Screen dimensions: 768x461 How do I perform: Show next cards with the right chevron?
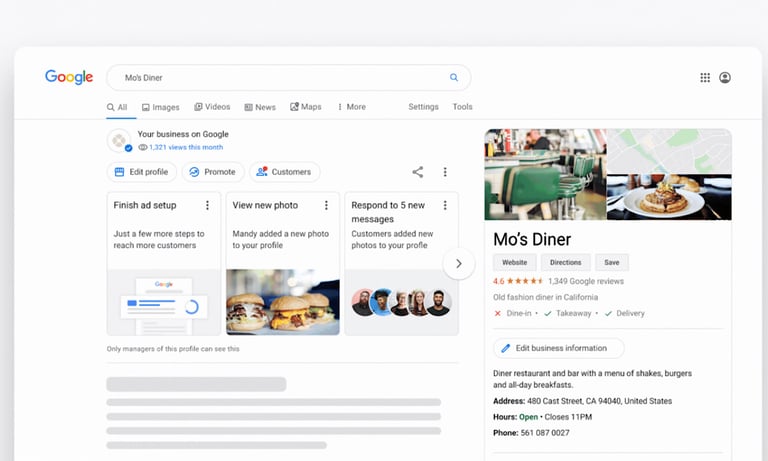point(458,264)
